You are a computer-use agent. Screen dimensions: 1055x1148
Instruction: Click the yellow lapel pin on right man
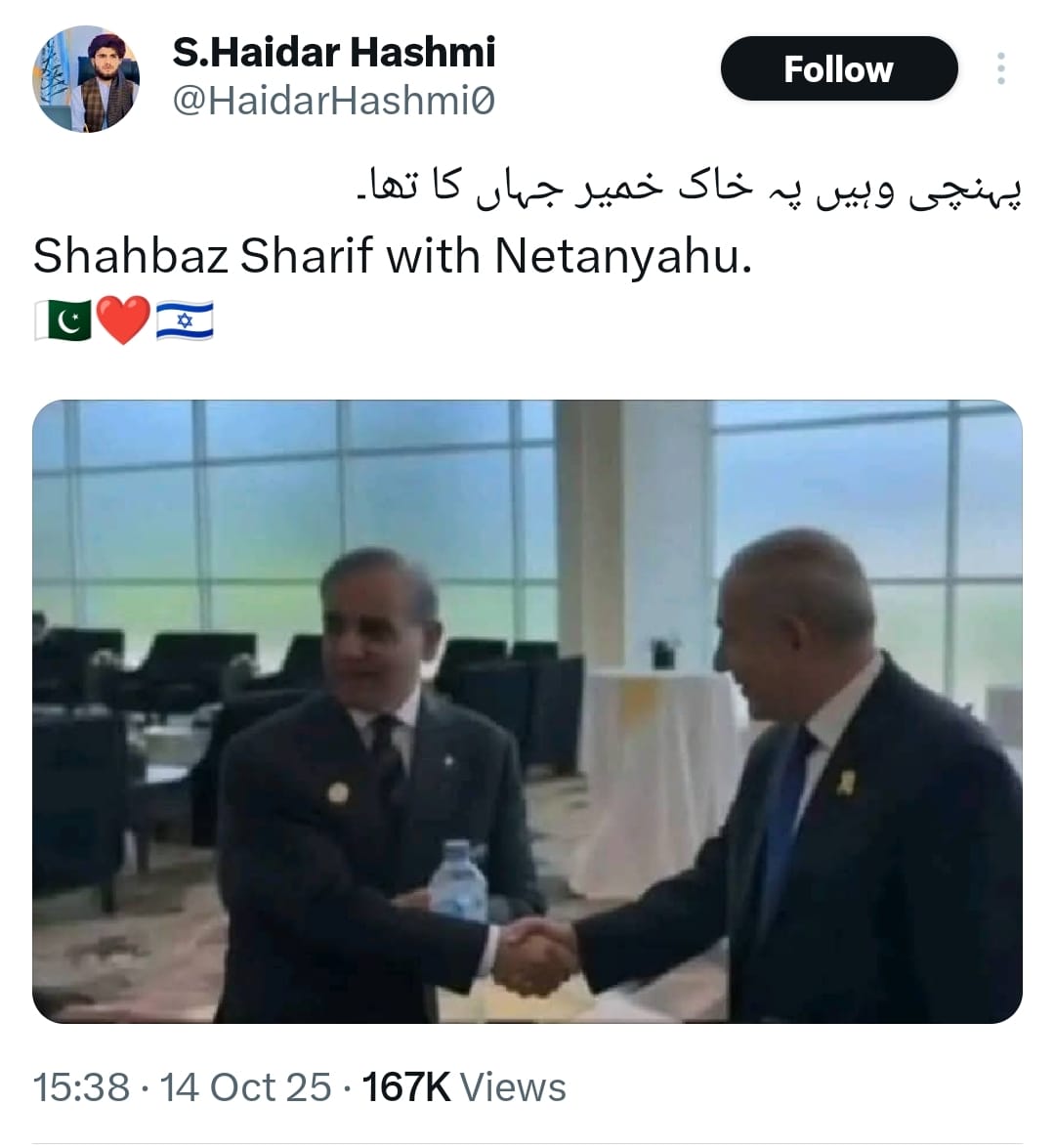[847, 783]
